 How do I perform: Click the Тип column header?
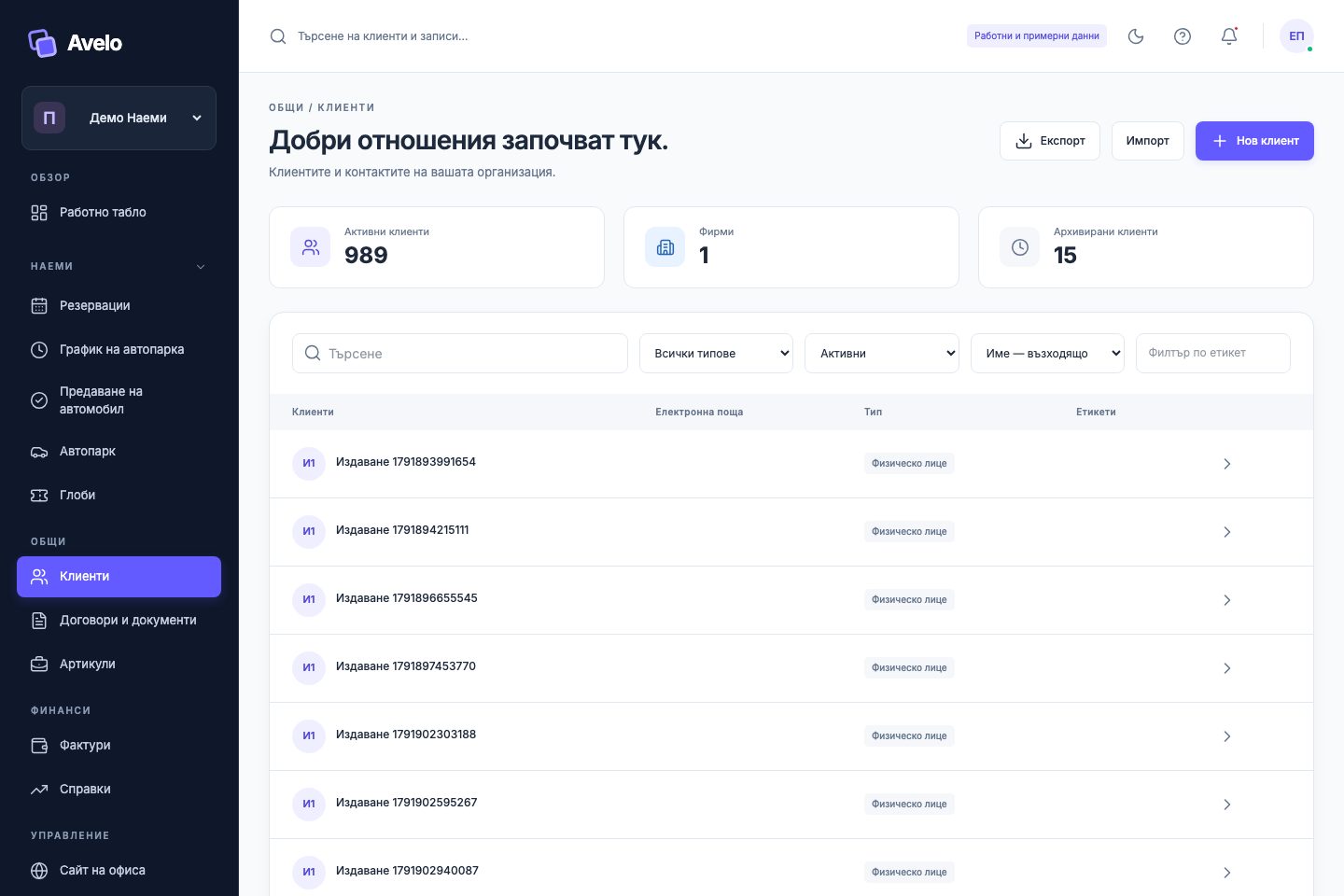tap(873, 412)
